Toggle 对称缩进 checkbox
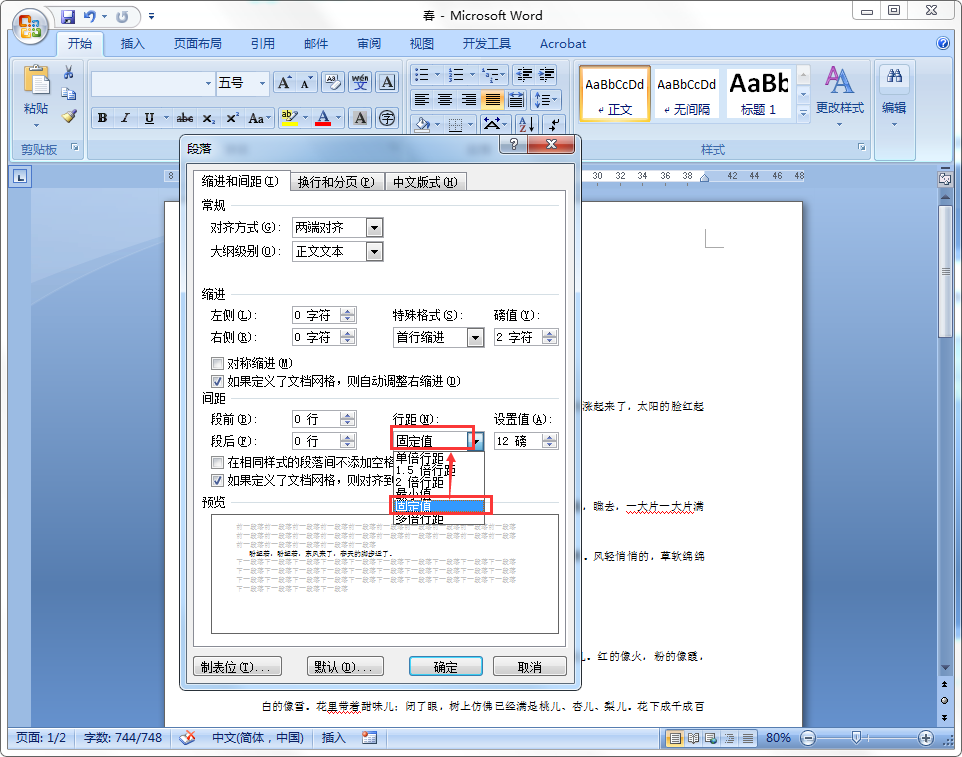The width and height of the screenshot is (962, 757). tap(217, 363)
